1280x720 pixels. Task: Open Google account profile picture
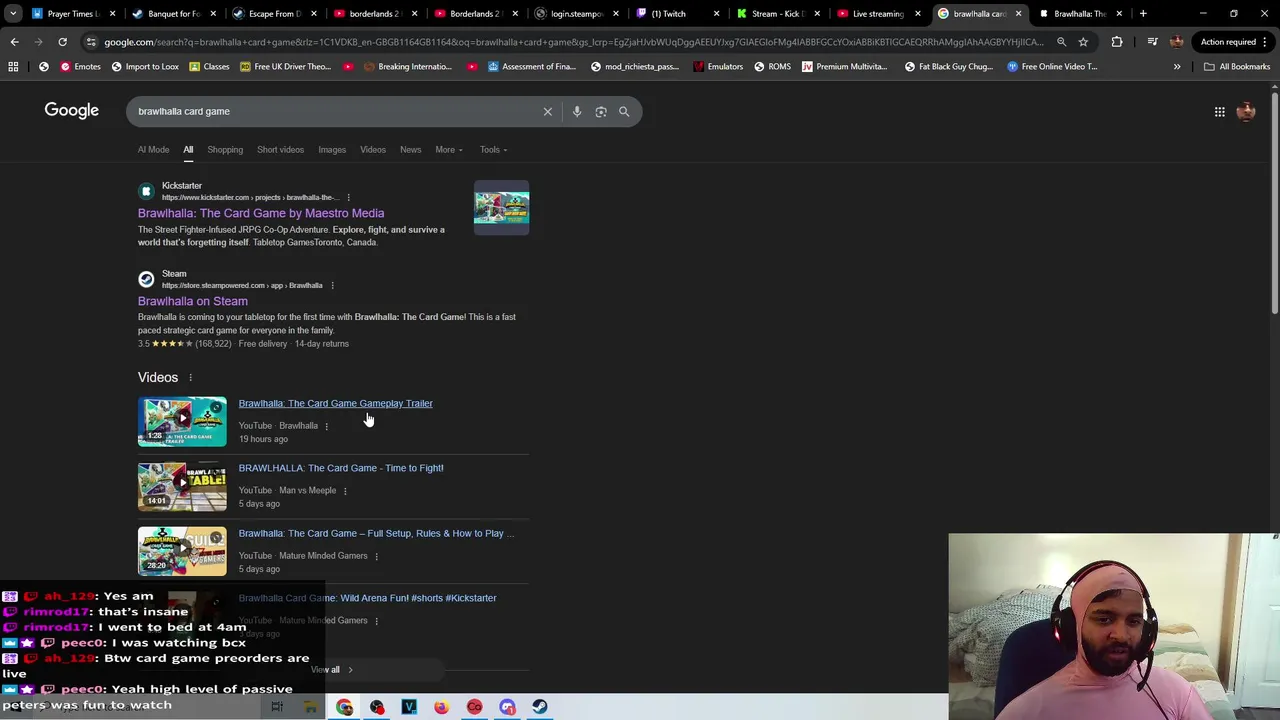[1245, 111]
